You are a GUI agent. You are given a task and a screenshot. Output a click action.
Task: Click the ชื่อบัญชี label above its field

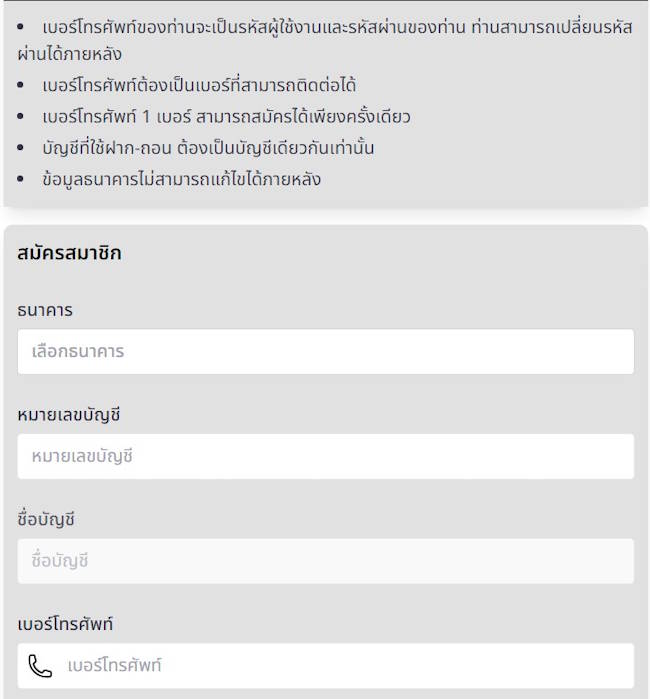click(x=46, y=519)
